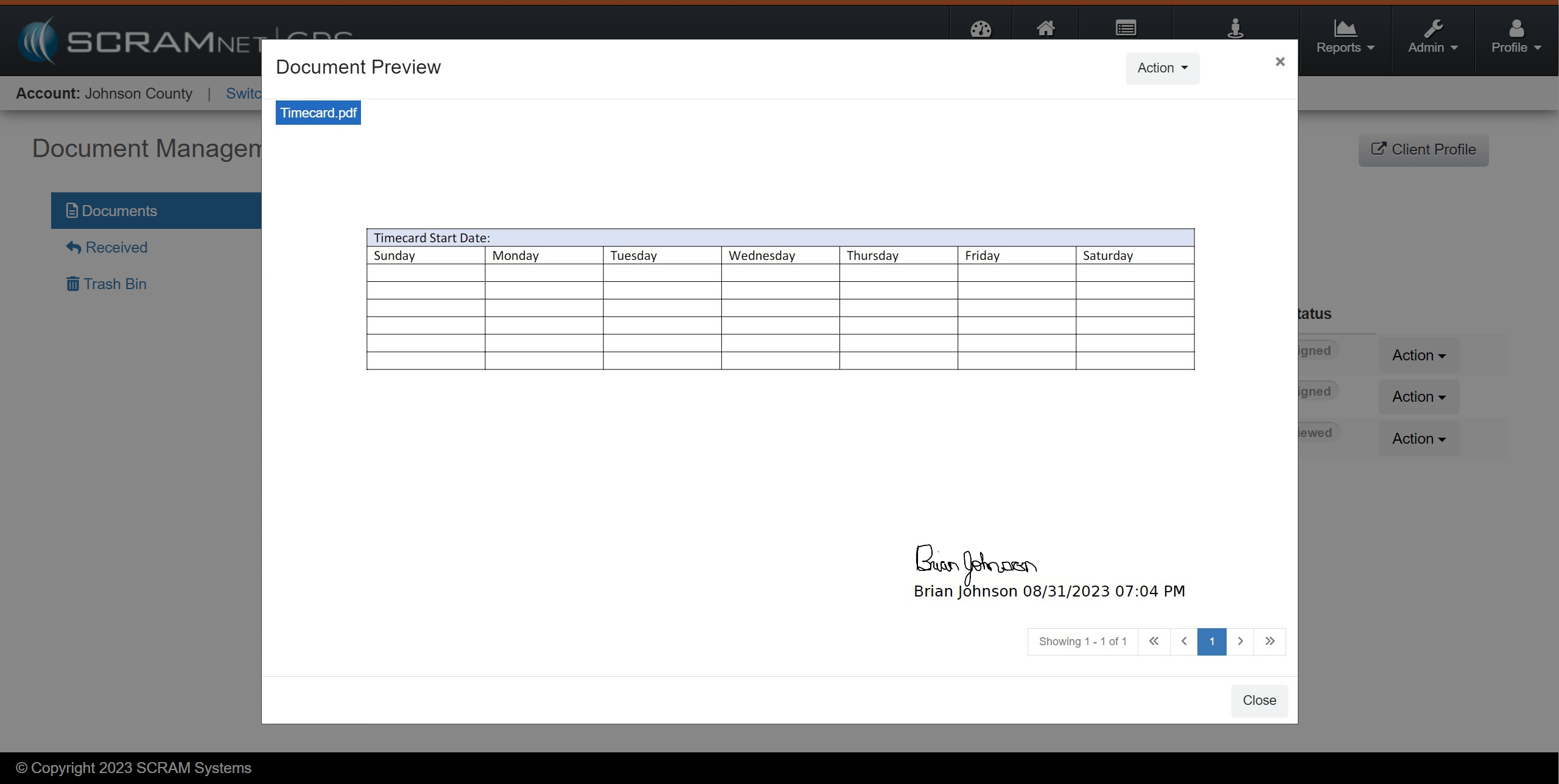Go to first page using double-left chevron
This screenshot has height=784, width=1559.
click(1154, 641)
